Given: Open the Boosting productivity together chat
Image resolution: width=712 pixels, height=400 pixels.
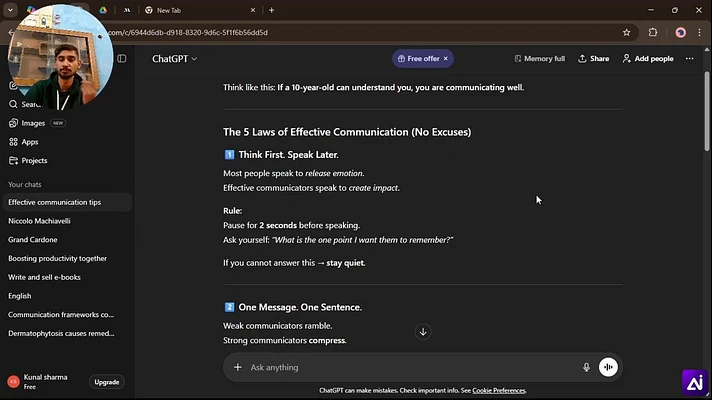Looking at the screenshot, I should [x=67, y=258].
